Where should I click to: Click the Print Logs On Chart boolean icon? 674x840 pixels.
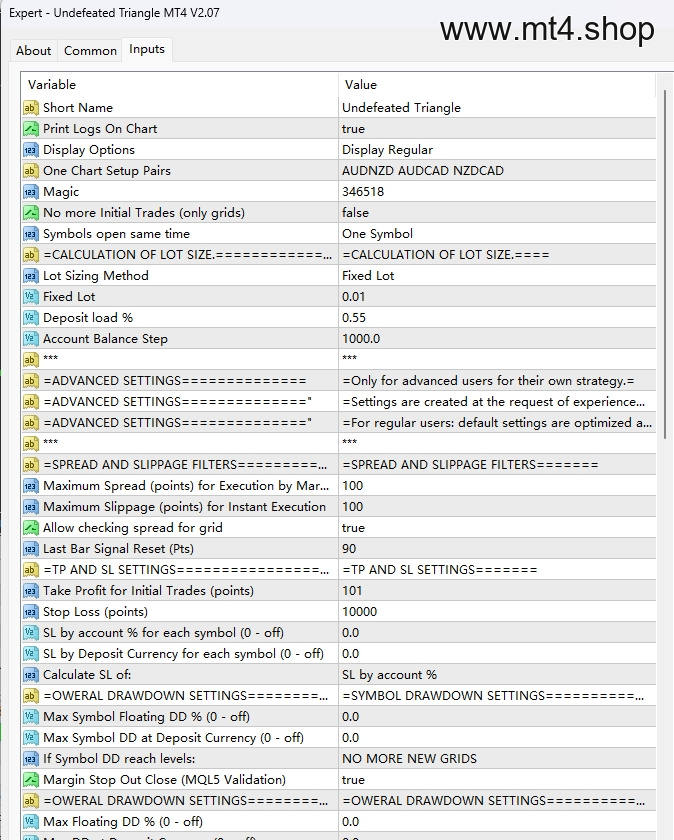pos(31,129)
